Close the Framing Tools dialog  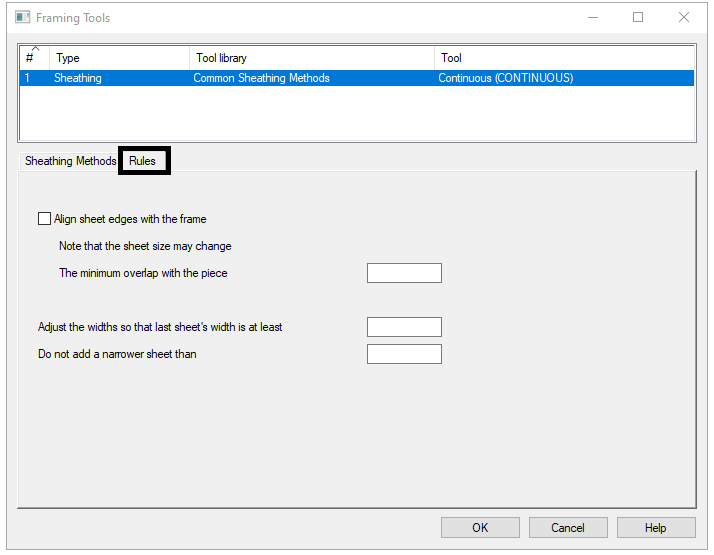click(684, 17)
